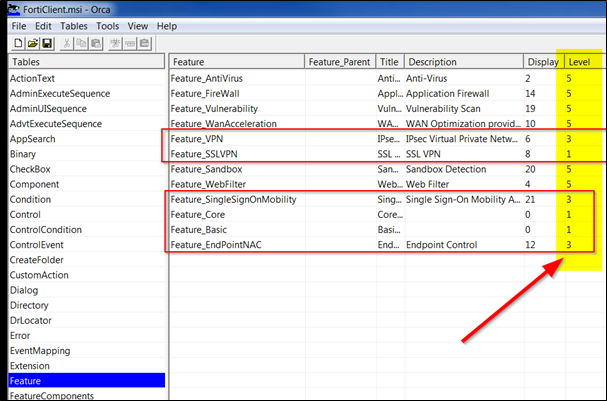Click the Feature_Parent column header

pos(340,62)
